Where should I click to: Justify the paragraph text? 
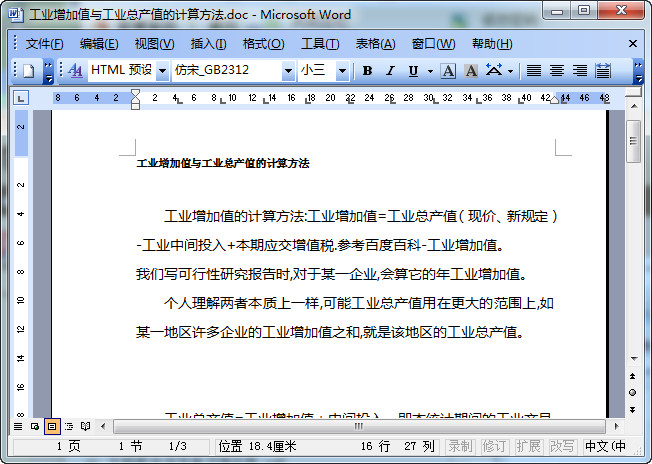pyautogui.click(x=534, y=71)
